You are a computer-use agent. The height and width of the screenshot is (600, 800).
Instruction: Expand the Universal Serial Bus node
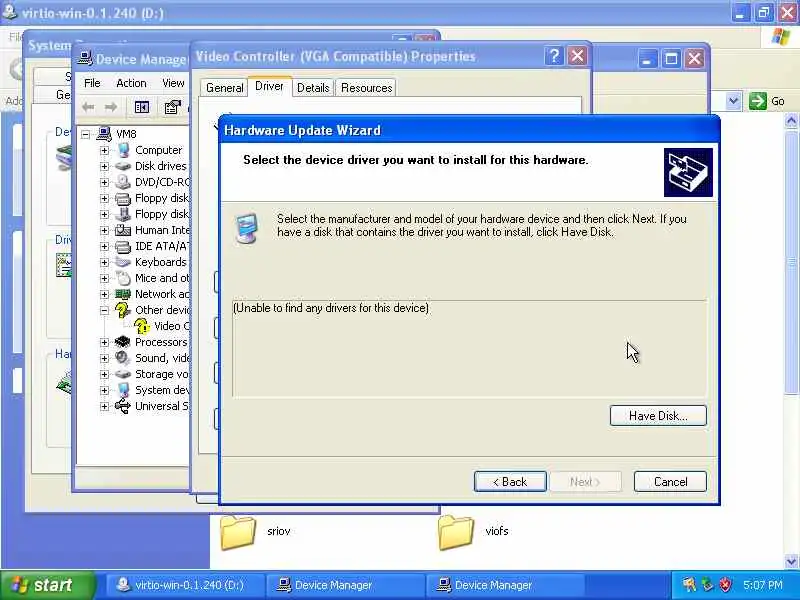tap(104, 407)
